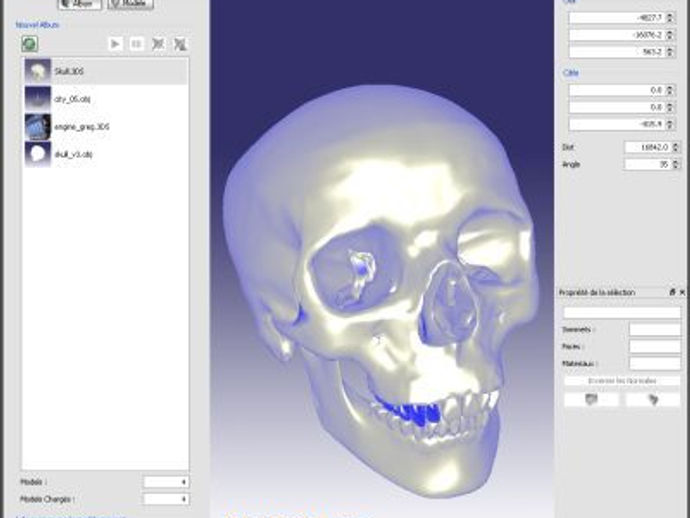The width and height of the screenshot is (690, 518).
Task: Click the Faces value field
Action: point(655,346)
